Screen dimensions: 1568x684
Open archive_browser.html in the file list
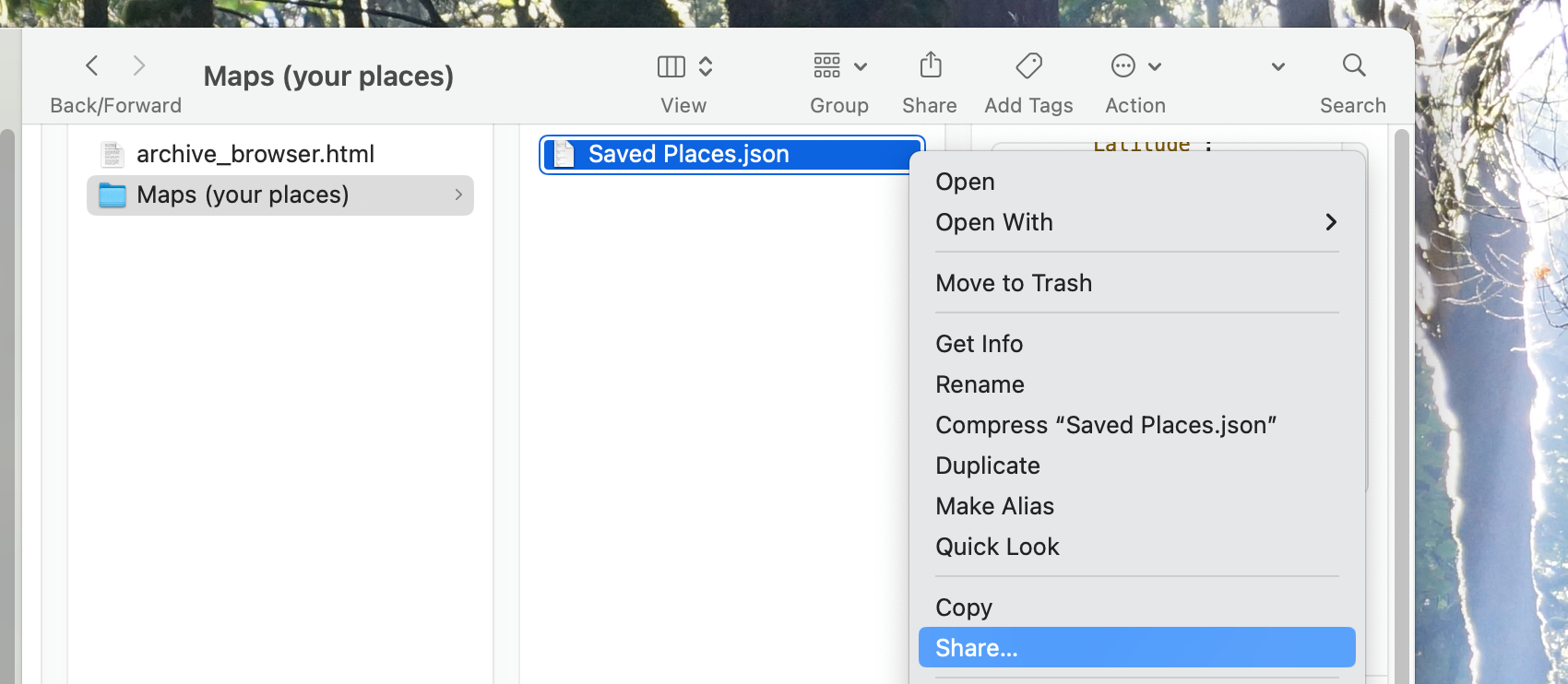(x=255, y=154)
